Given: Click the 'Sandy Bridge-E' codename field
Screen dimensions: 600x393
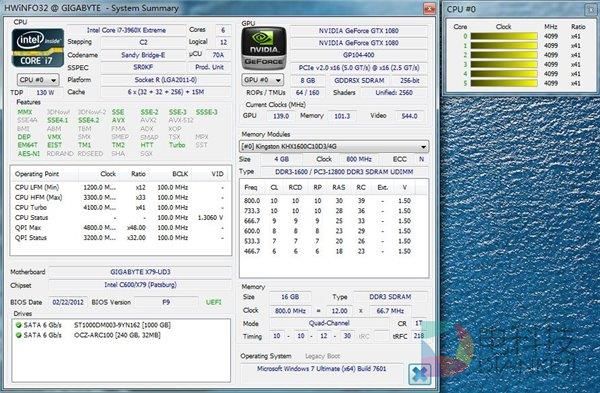Looking at the screenshot, I should [x=143, y=55].
